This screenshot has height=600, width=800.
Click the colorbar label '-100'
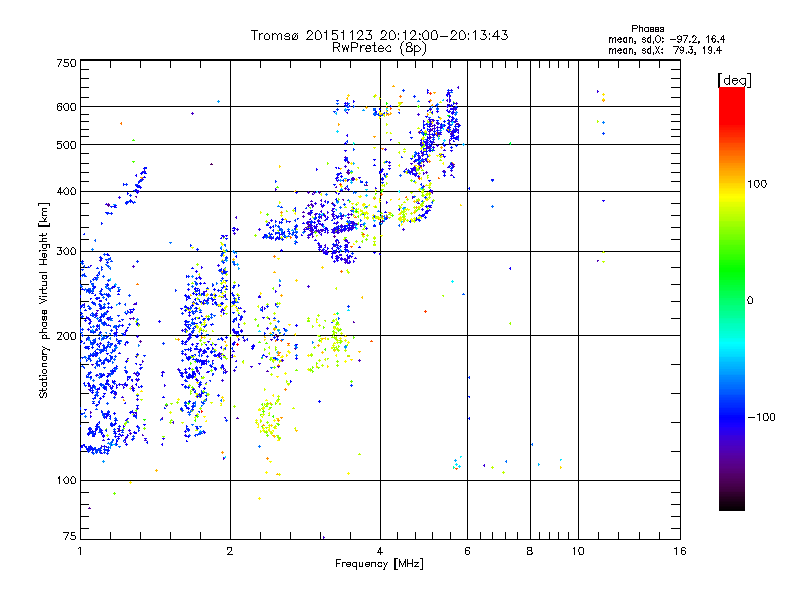[761, 417]
